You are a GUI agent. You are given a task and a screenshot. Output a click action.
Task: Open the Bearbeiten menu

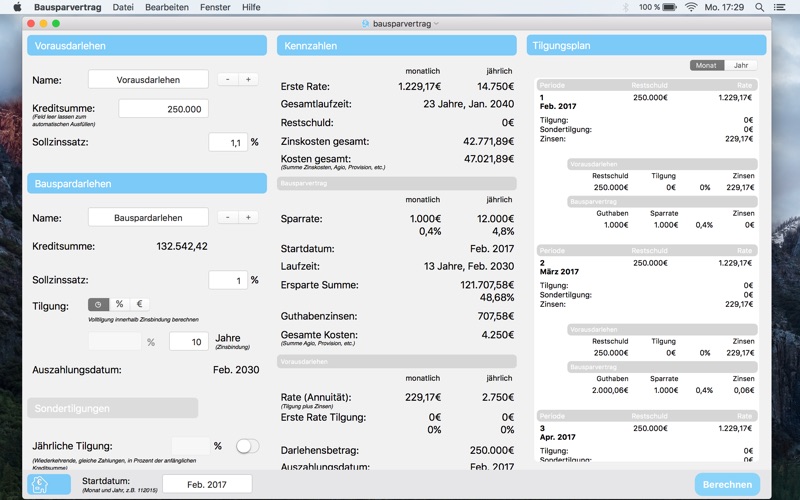tap(167, 7)
